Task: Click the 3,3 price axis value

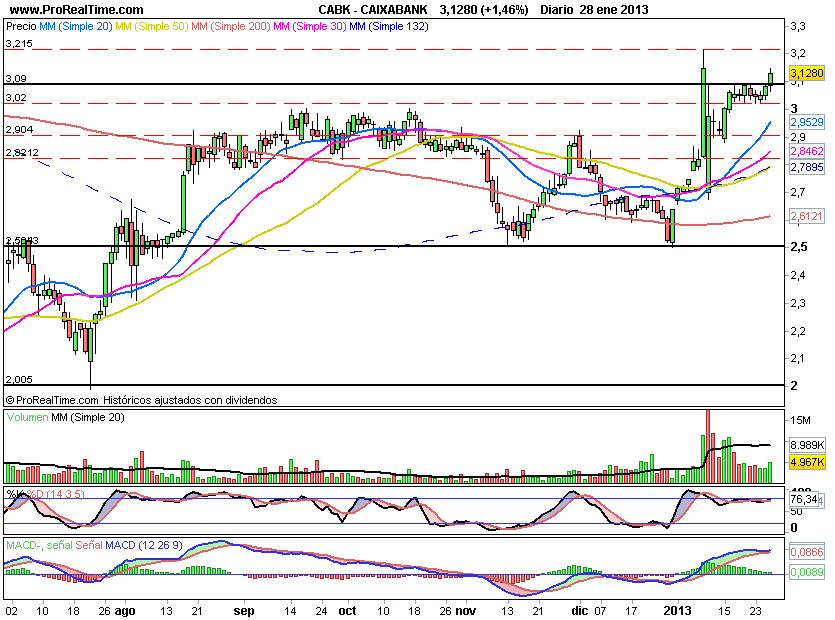Action: [x=798, y=26]
